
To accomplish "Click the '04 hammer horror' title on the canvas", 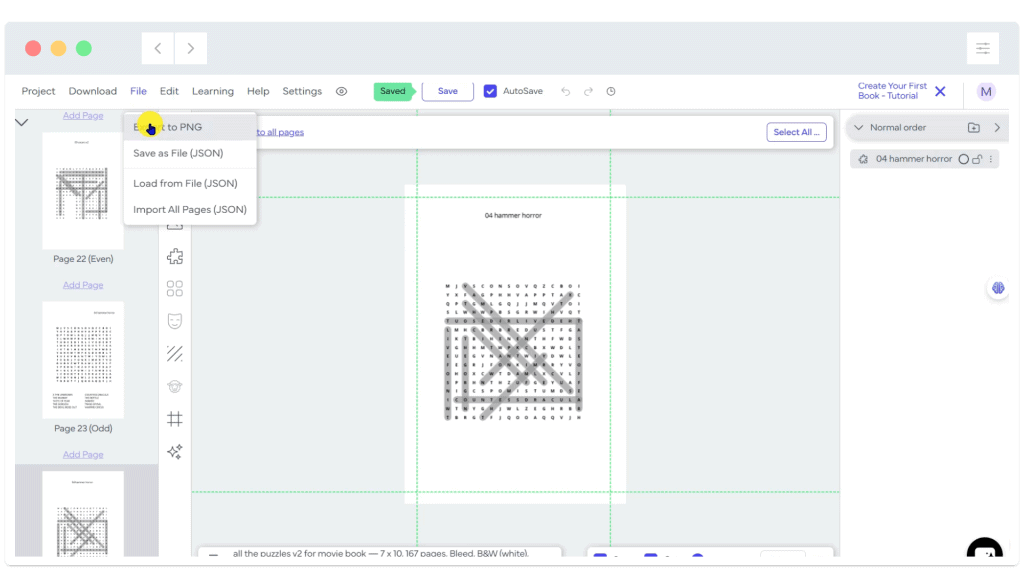I will pyautogui.click(x=513, y=215).
